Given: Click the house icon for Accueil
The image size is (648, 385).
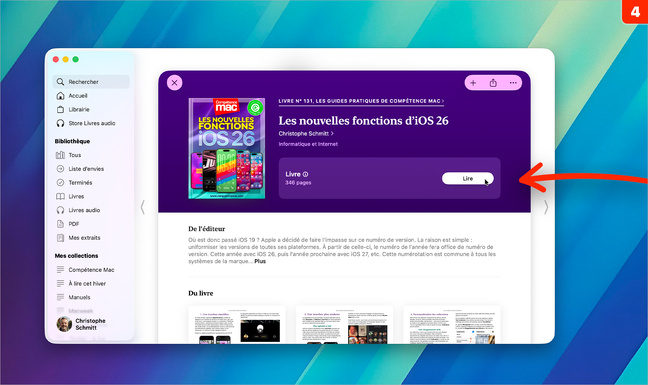Looking at the screenshot, I should click(x=60, y=96).
